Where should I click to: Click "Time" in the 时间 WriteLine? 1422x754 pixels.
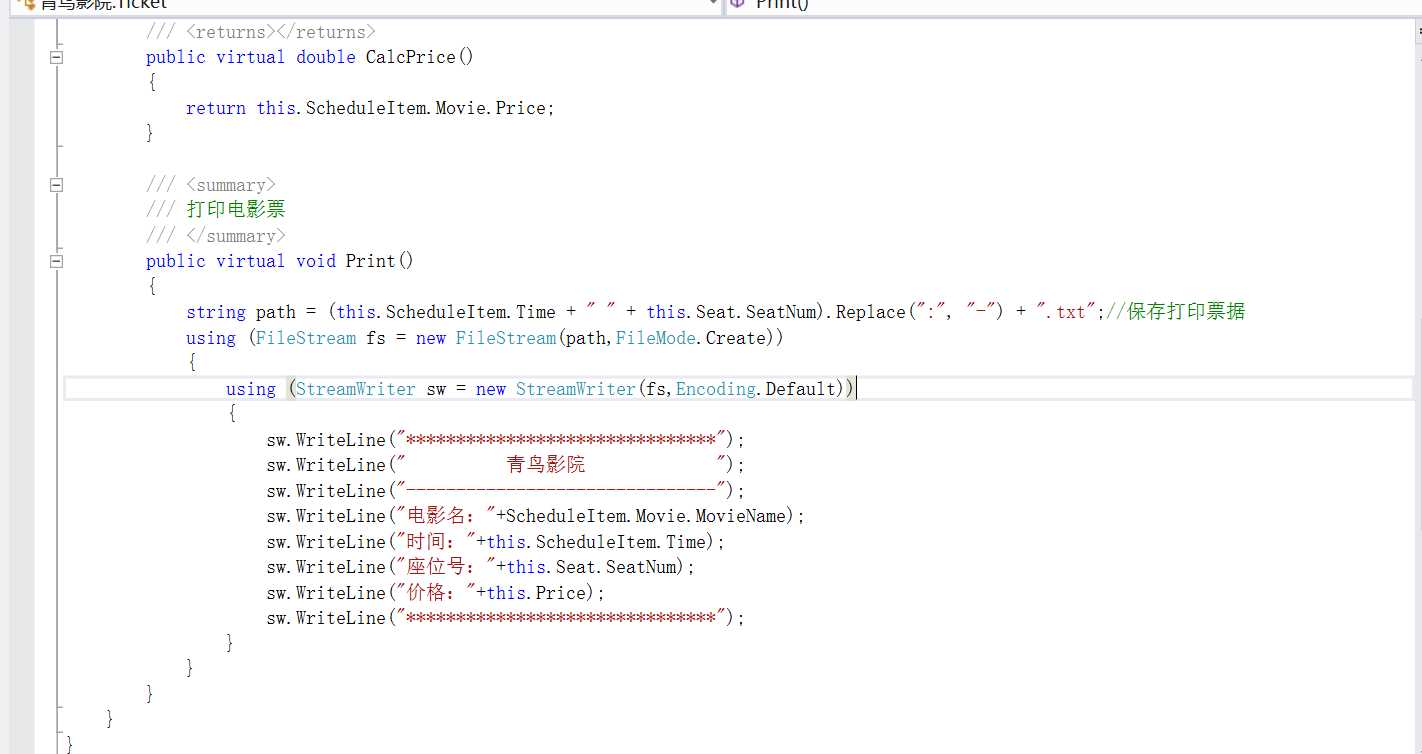point(685,542)
